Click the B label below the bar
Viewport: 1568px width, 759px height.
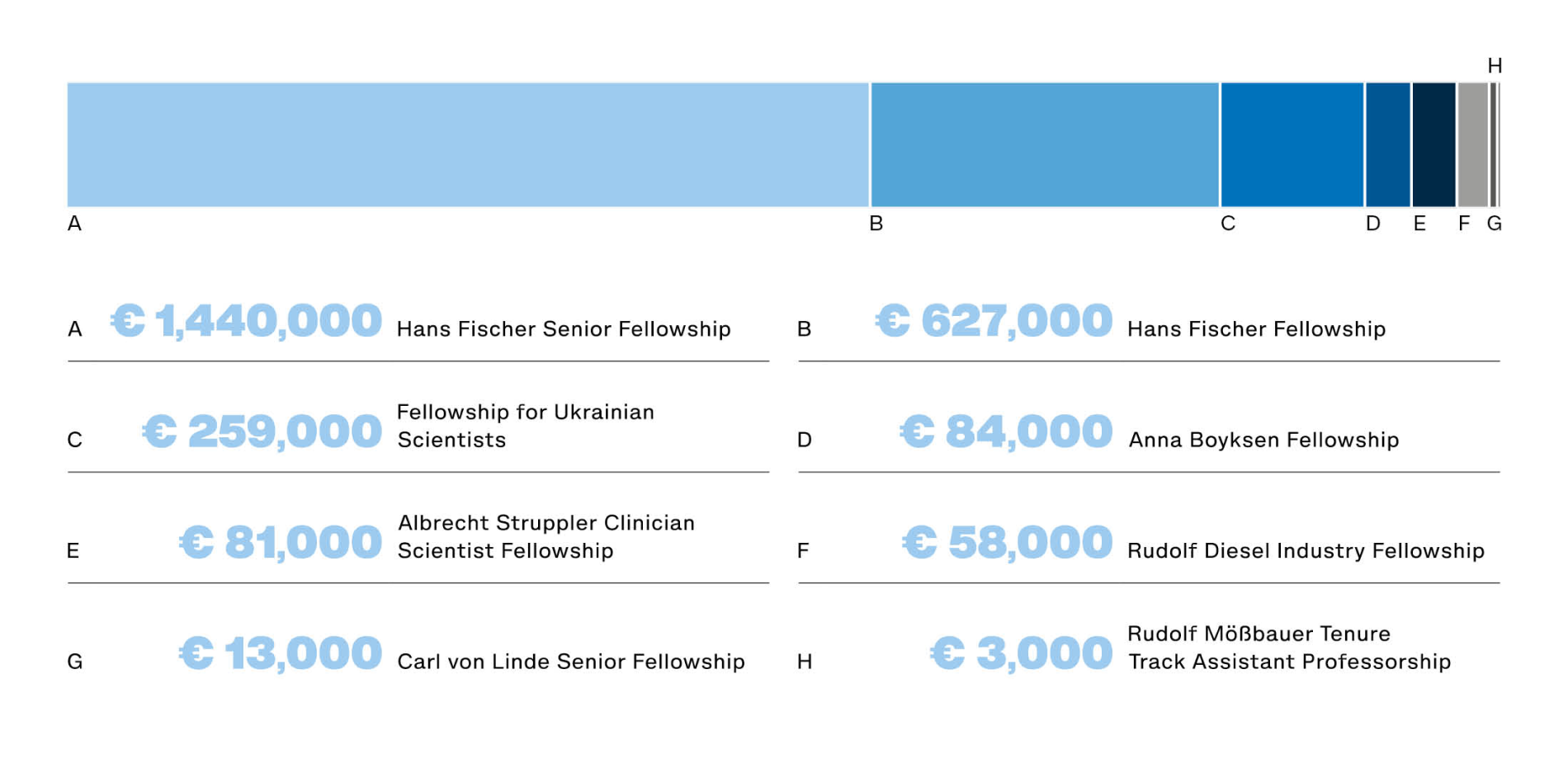tap(876, 224)
